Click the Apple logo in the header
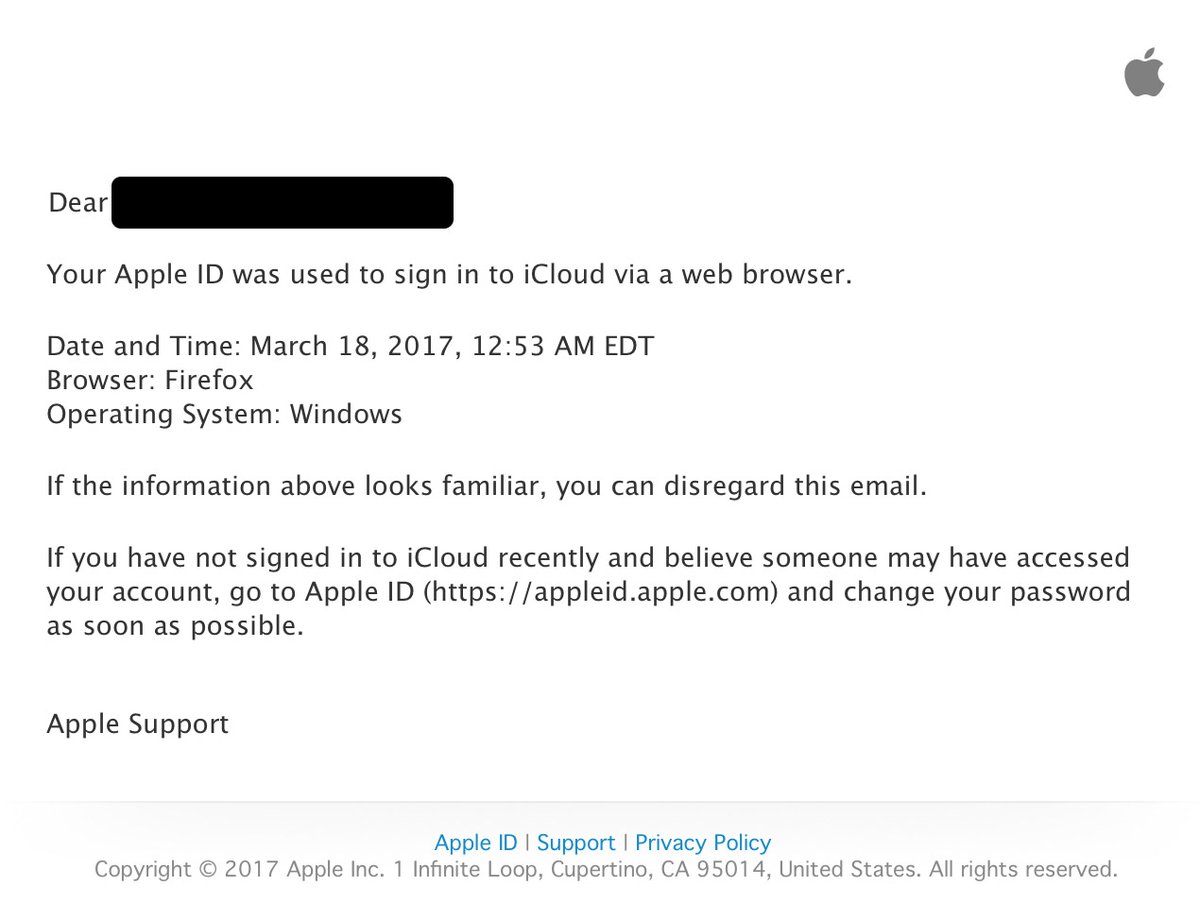The image size is (1200, 920). pyautogui.click(x=1144, y=71)
